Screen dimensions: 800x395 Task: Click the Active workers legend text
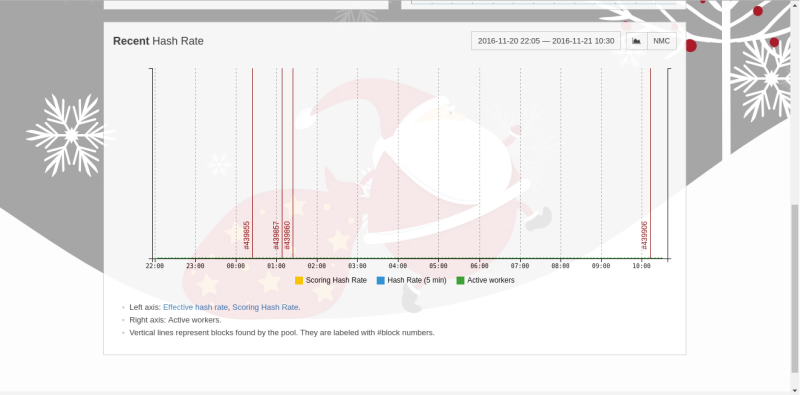(491, 280)
